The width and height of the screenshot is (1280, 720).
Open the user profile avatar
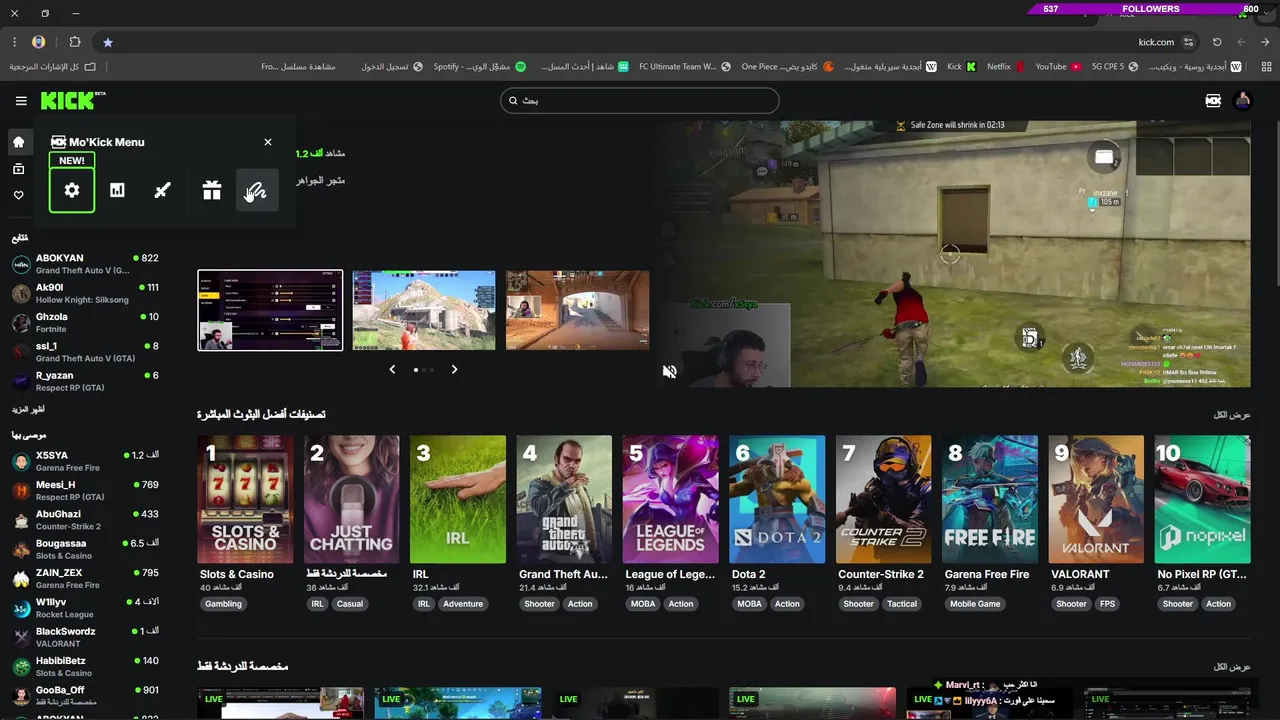click(x=1243, y=101)
